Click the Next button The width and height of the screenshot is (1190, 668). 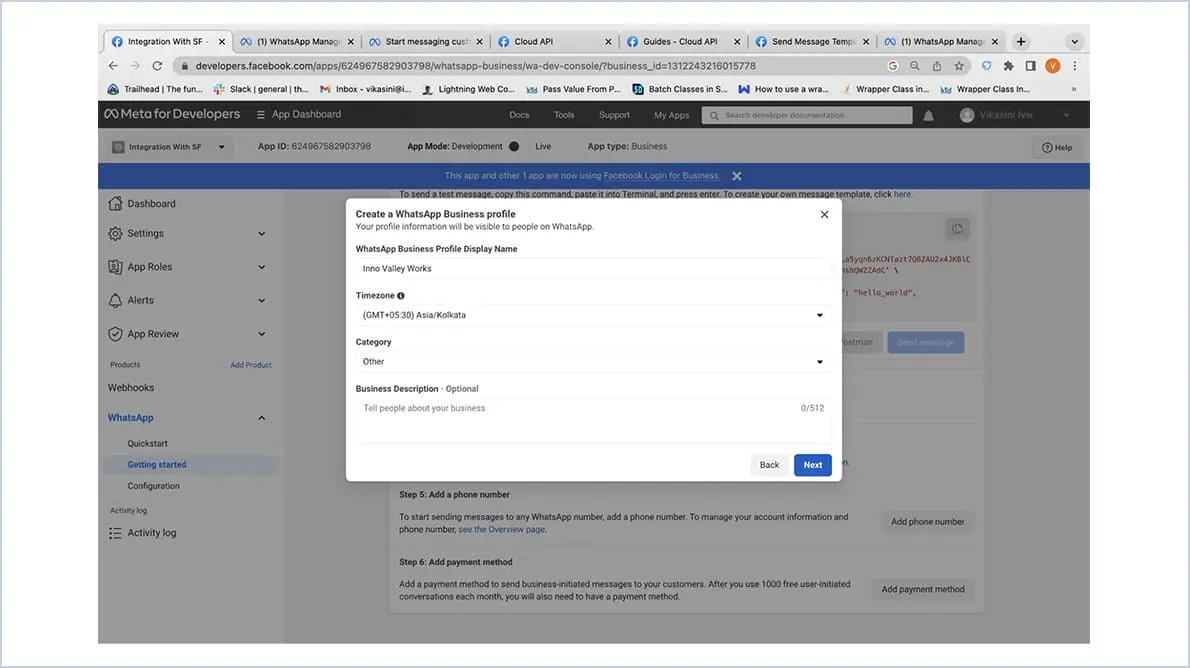pos(813,465)
